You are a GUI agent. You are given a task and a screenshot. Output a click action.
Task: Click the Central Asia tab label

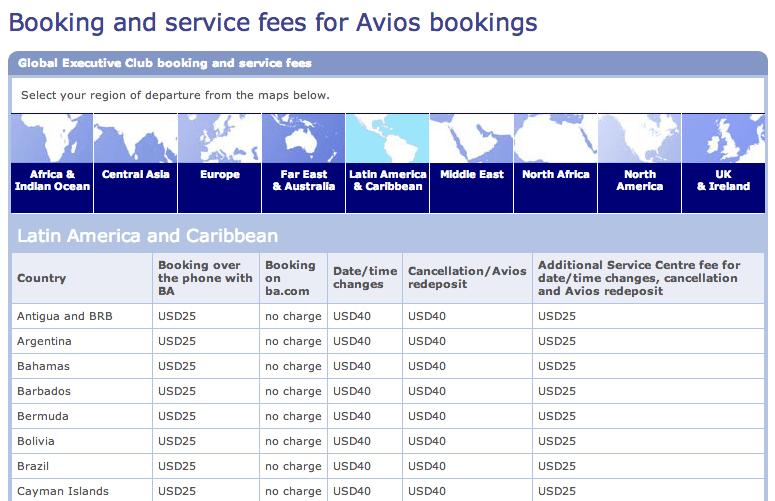(136, 174)
